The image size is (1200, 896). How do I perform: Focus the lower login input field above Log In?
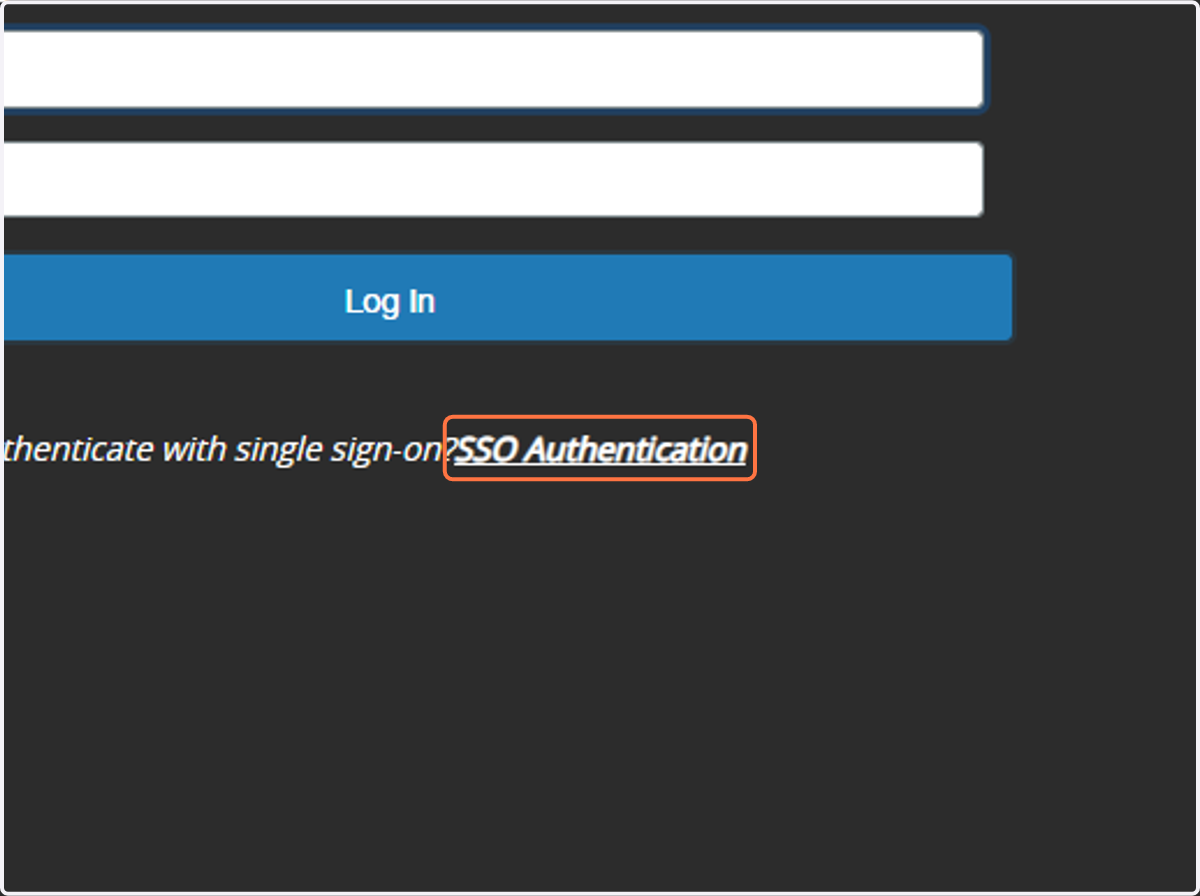click(492, 179)
